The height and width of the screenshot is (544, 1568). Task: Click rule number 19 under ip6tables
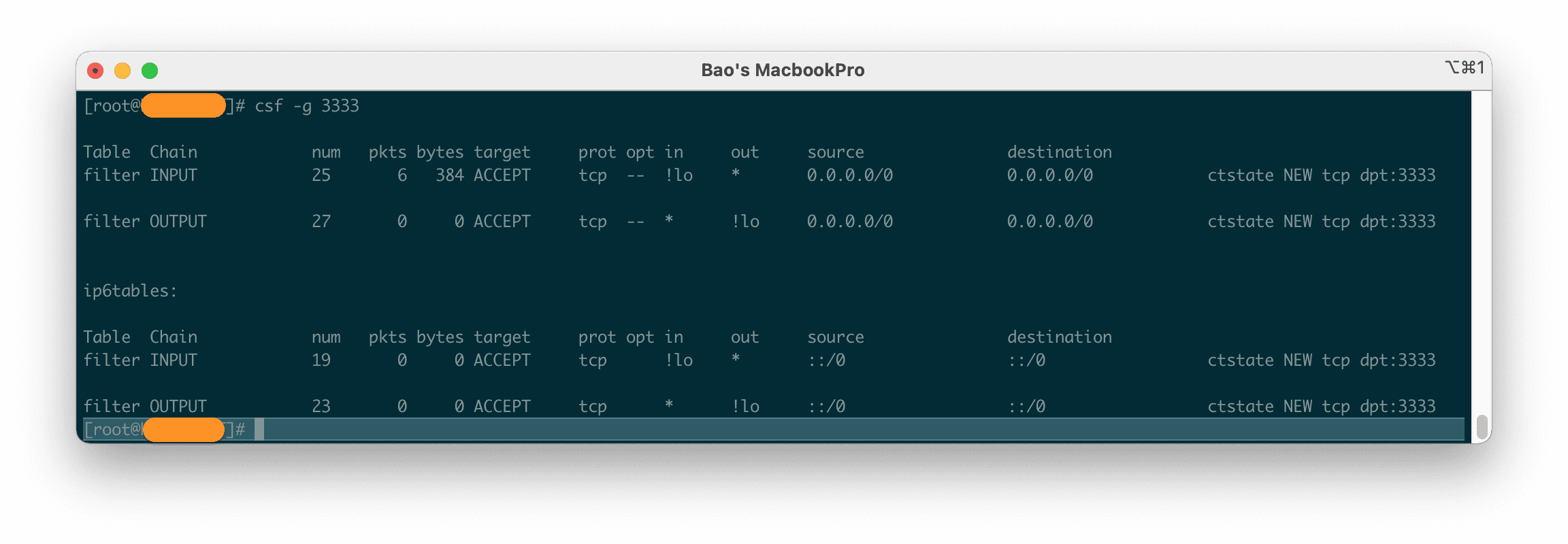(321, 360)
